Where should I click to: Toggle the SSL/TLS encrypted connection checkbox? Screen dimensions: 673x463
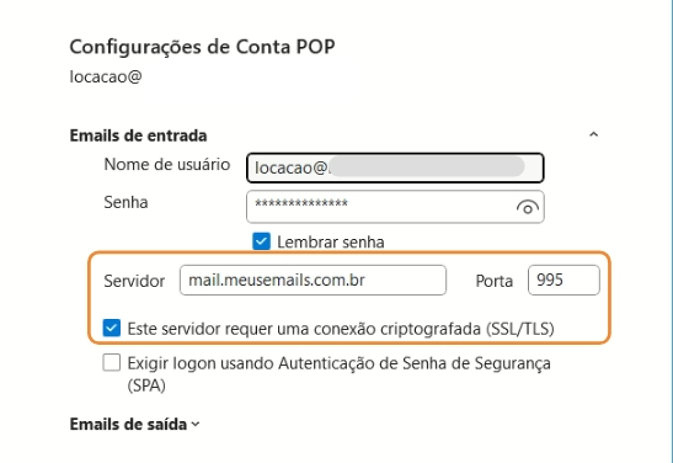coord(113,326)
